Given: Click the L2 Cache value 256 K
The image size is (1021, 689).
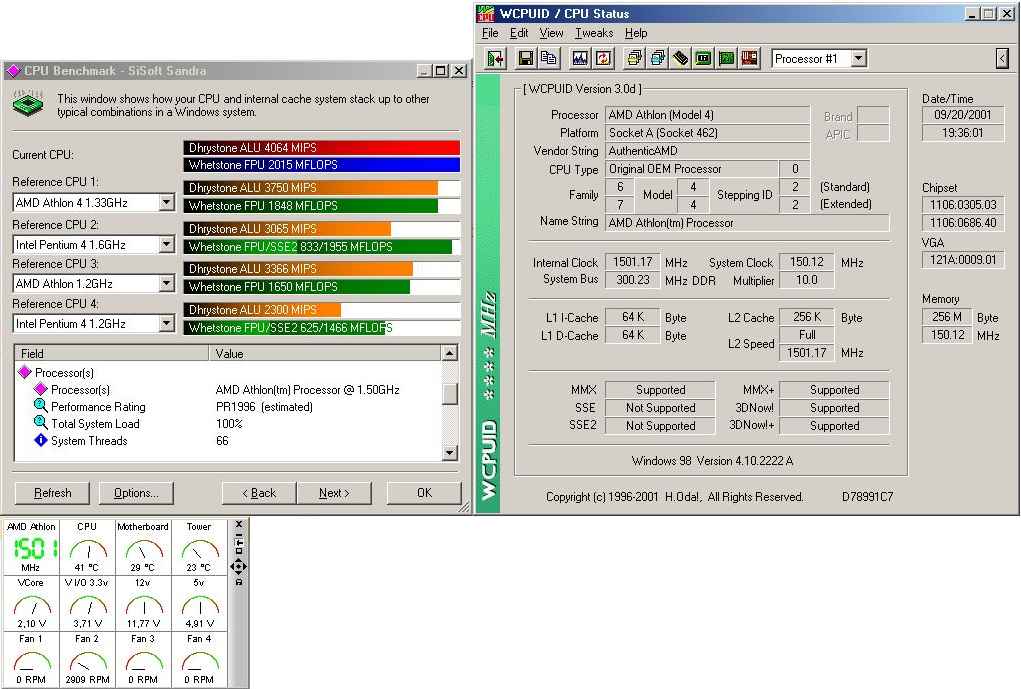Looking at the screenshot, I should click(806, 317).
